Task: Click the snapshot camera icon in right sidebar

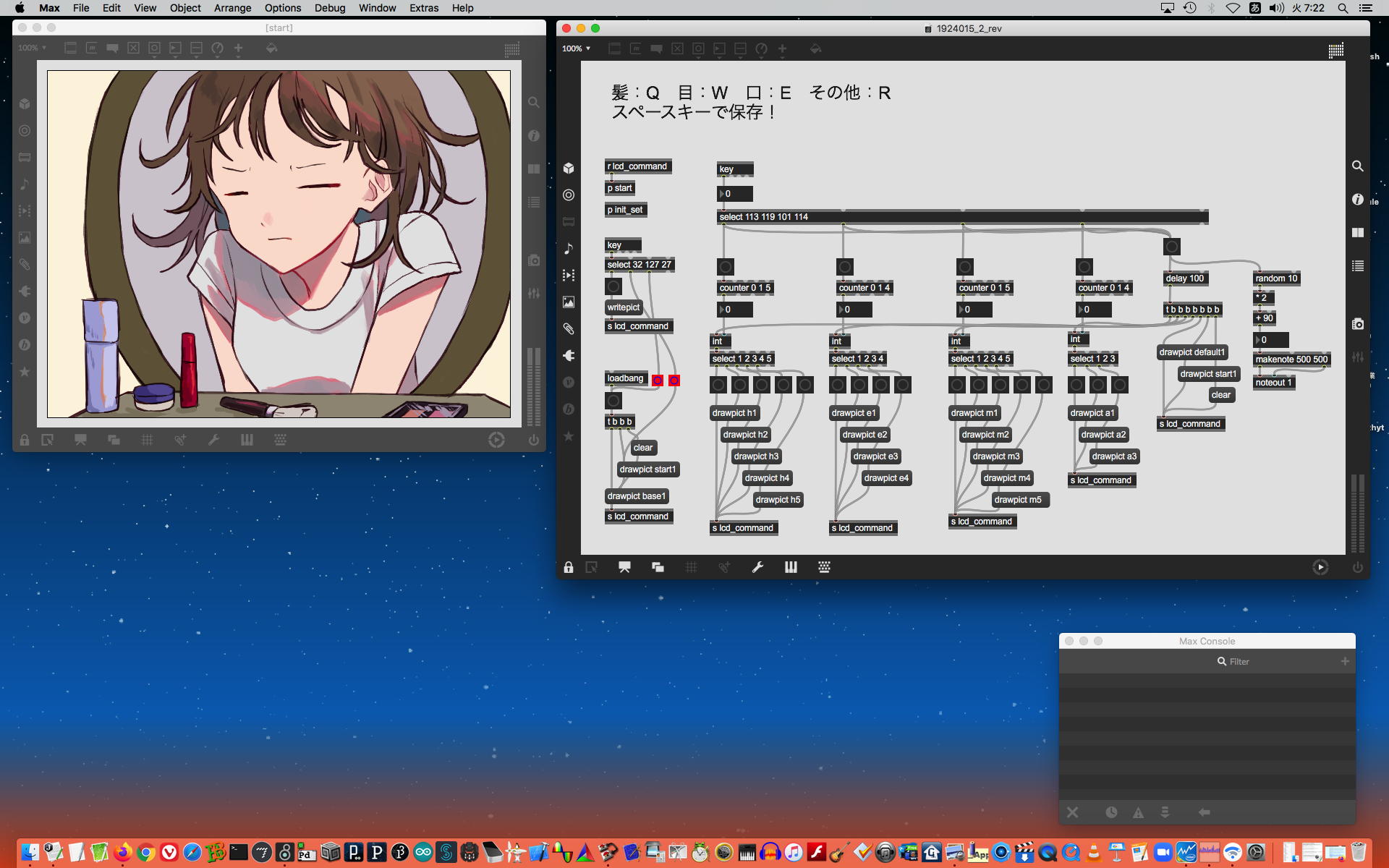Action: click(1358, 323)
